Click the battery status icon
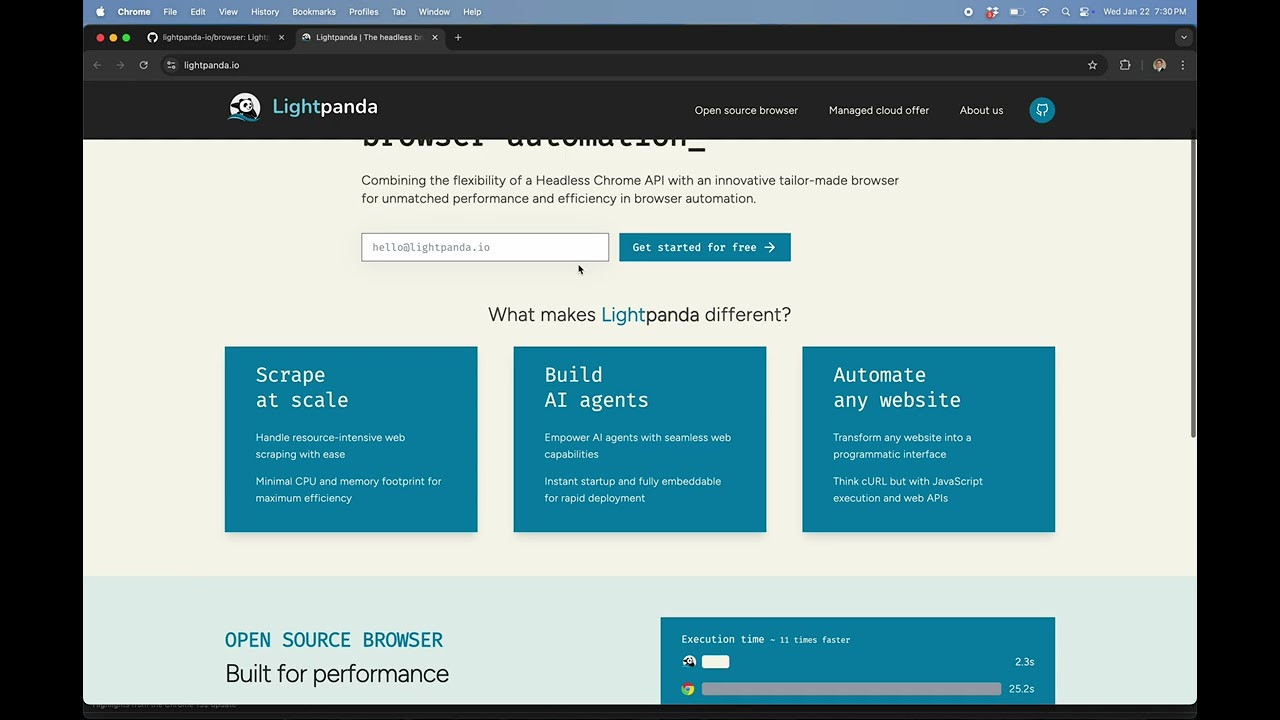 click(1017, 12)
